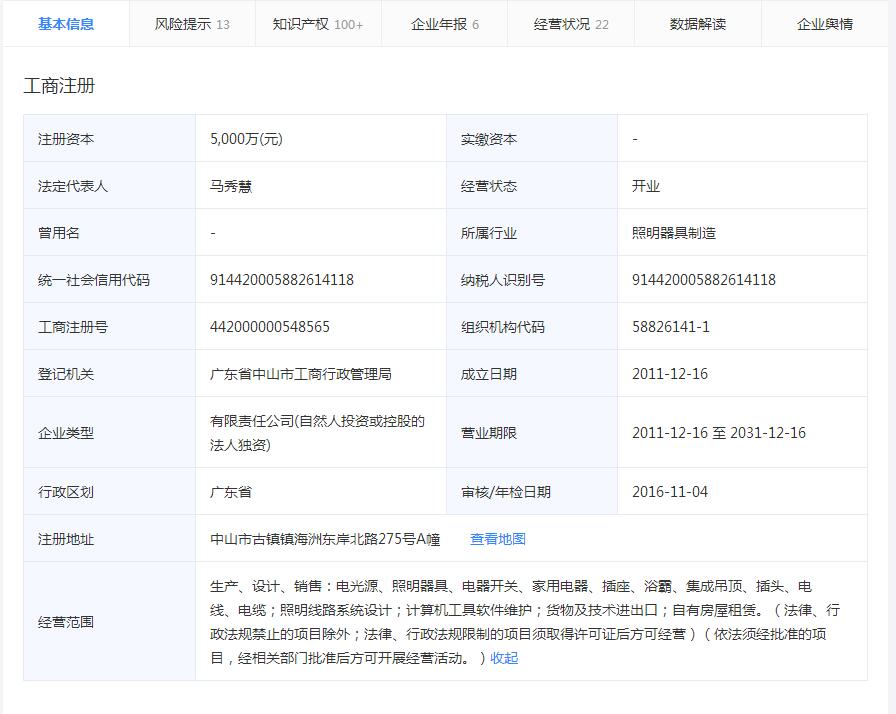The image size is (896, 714).
Task: Switch to the 风险提示 tab
Action: pos(192,24)
